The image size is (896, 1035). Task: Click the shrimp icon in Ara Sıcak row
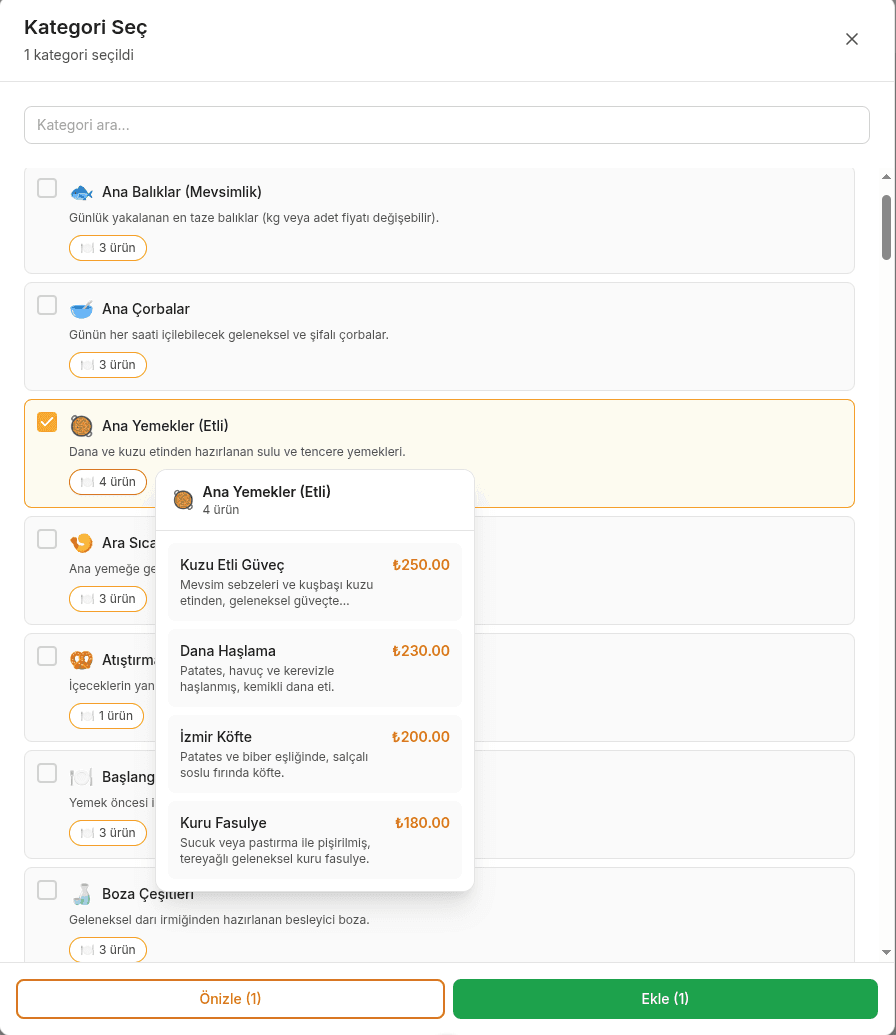pyautogui.click(x=81, y=543)
